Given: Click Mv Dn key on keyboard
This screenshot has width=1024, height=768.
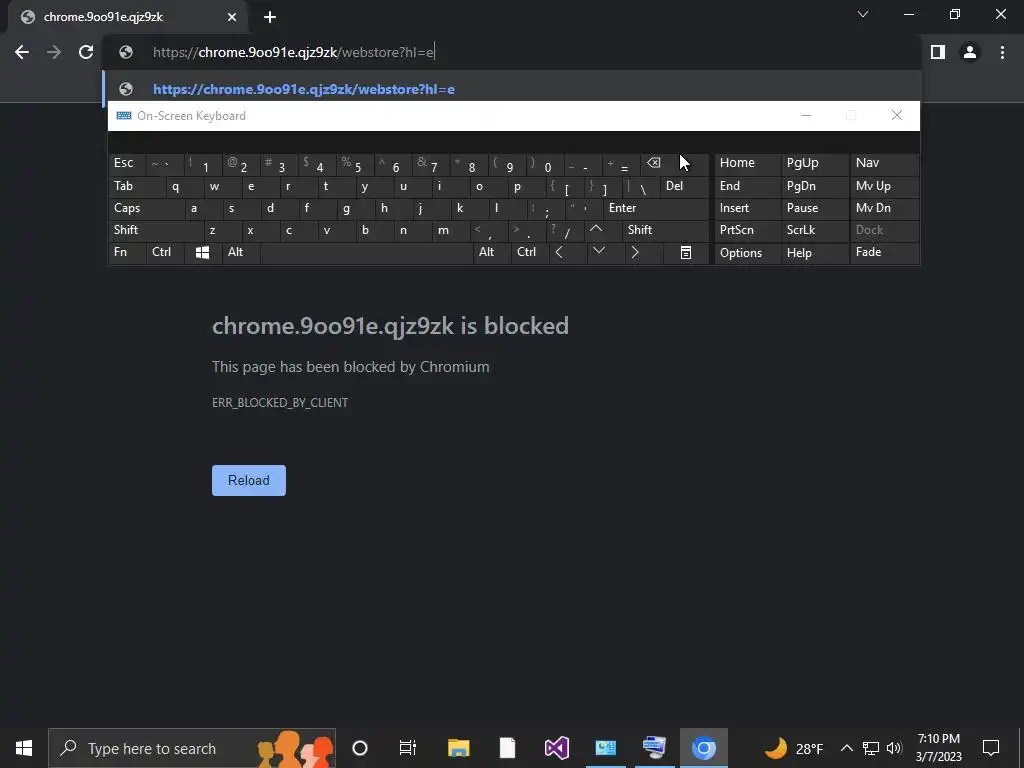Looking at the screenshot, I should tap(885, 208).
